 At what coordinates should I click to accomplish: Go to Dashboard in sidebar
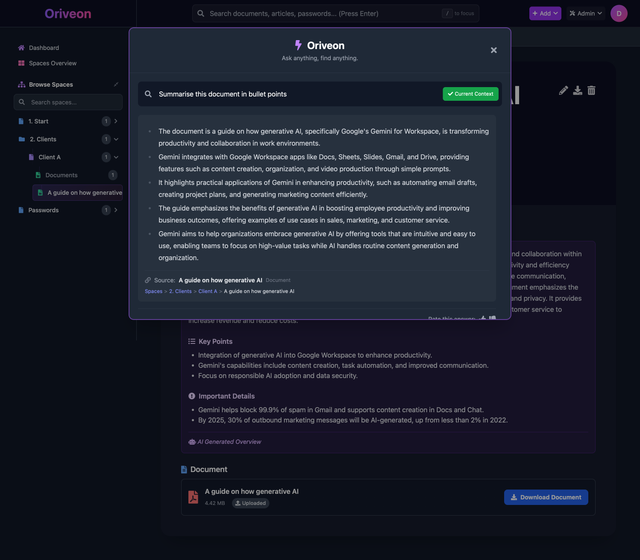click(44, 48)
